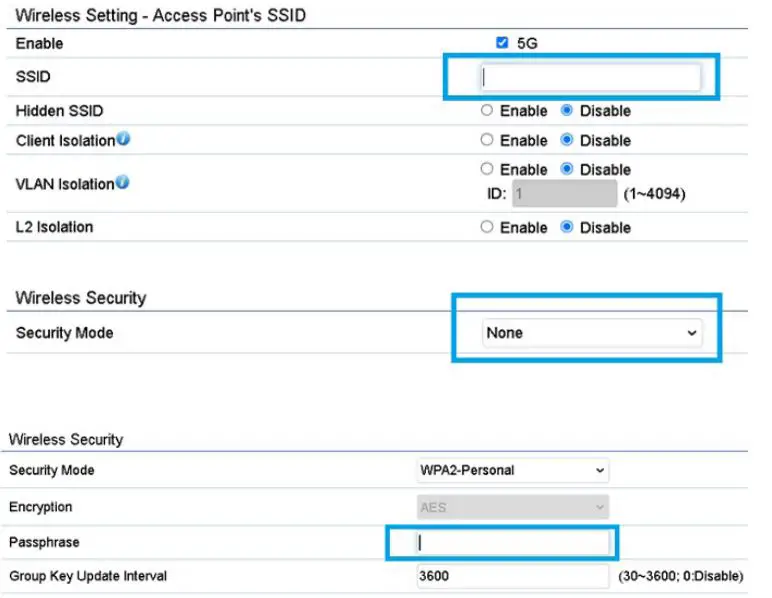
Task: Click the SSID text input field
Action: pyautogui.click(x=590, y=77)
